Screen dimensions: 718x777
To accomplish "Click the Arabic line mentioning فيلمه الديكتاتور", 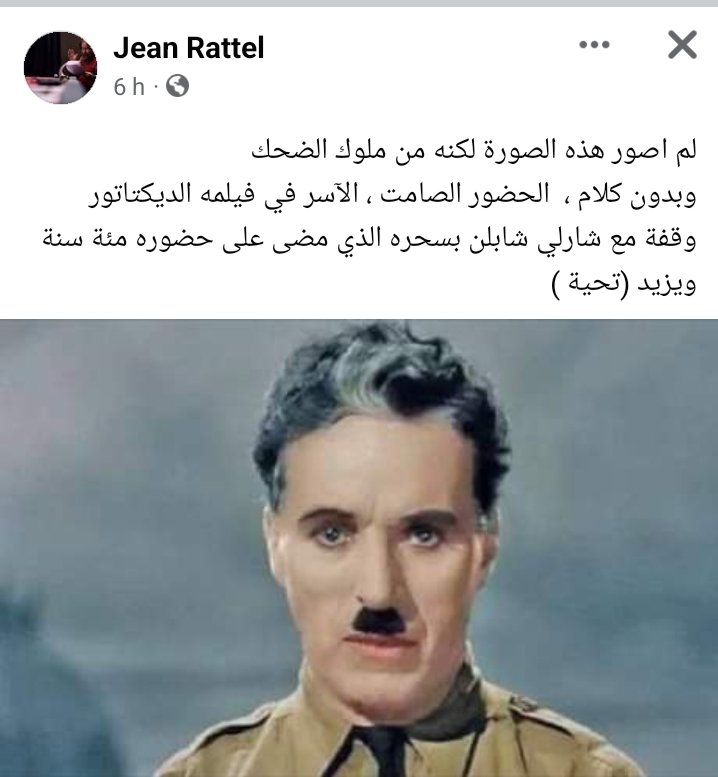I will [x=392, y=195].
